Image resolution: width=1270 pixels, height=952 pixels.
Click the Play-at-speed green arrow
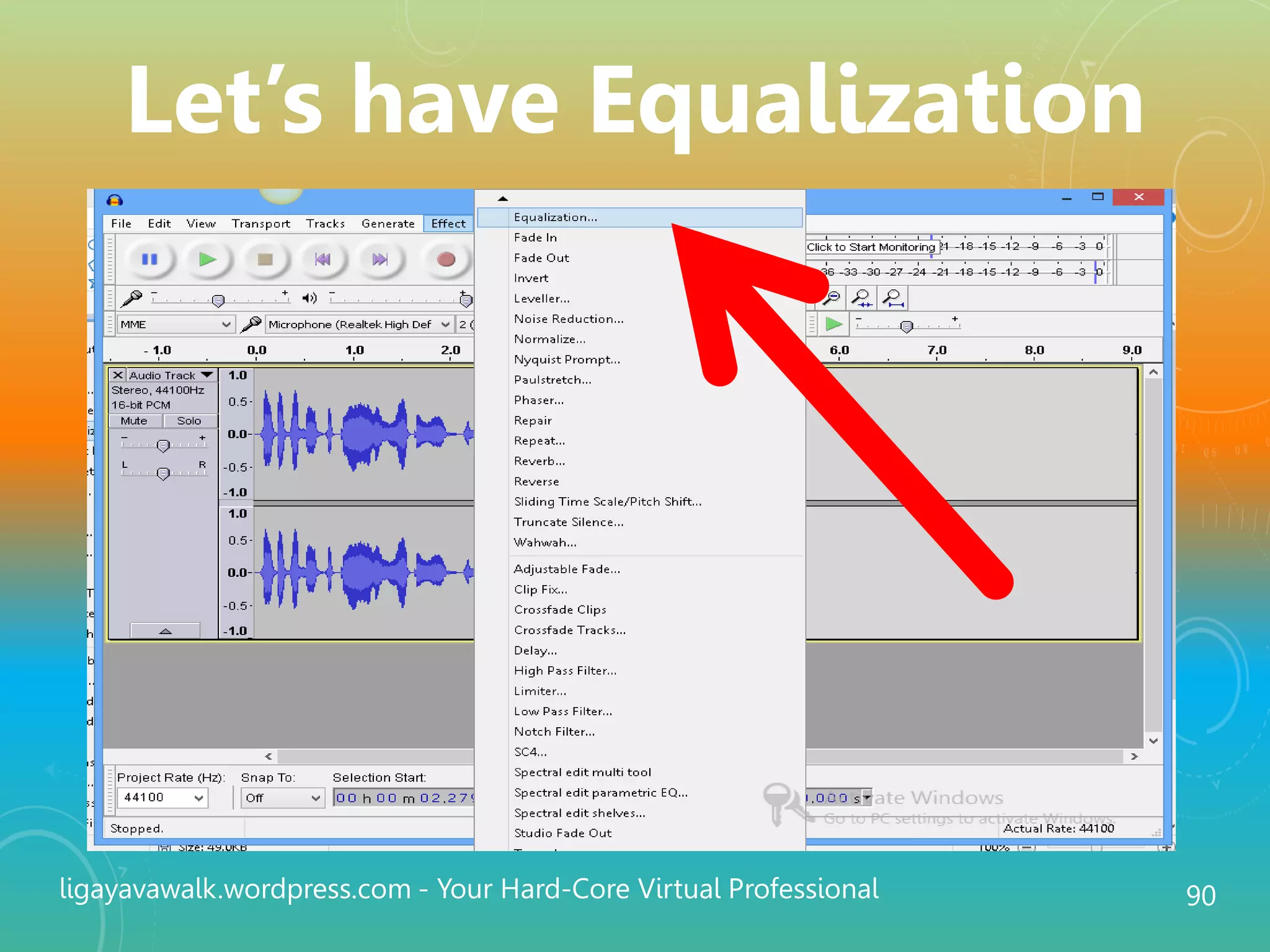[x=833, y=324]
